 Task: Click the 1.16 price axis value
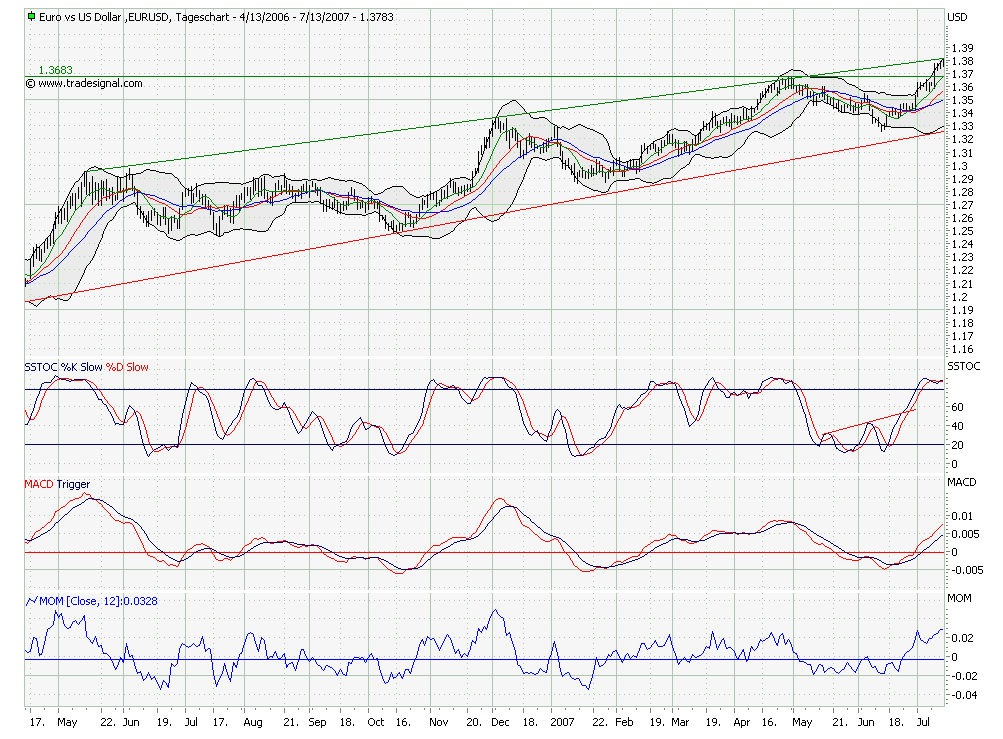point(962,349)
